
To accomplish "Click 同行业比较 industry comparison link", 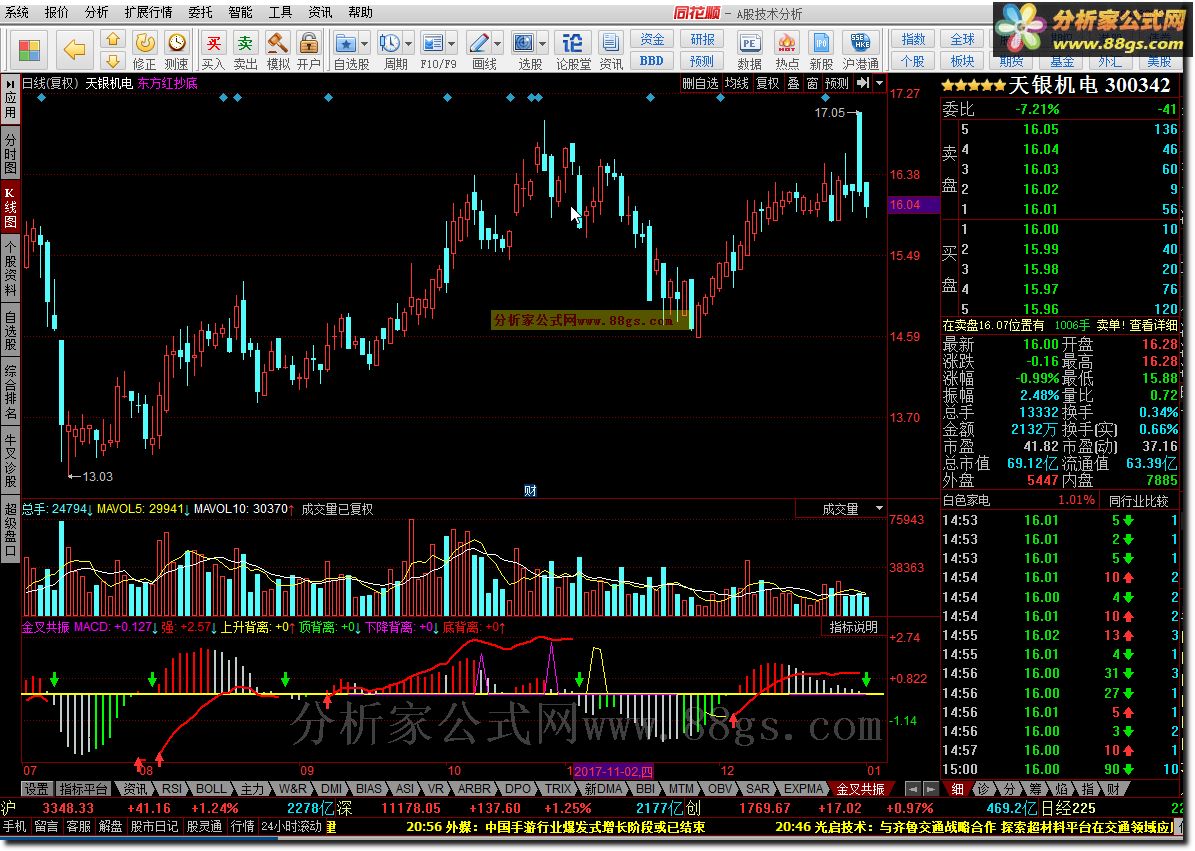I will (1139, 501).
